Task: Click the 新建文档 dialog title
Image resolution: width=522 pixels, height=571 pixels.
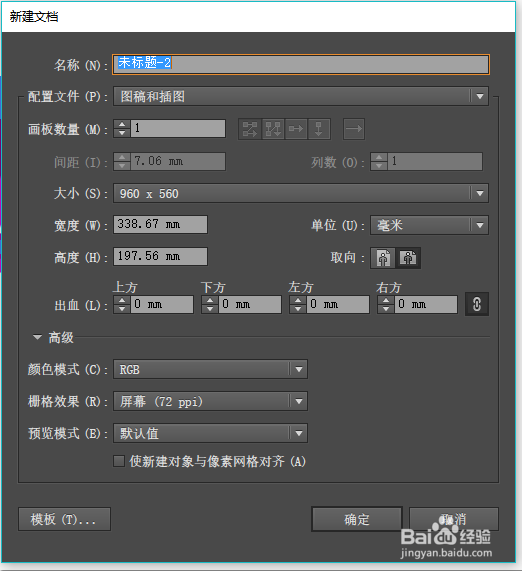Action: 34,17
